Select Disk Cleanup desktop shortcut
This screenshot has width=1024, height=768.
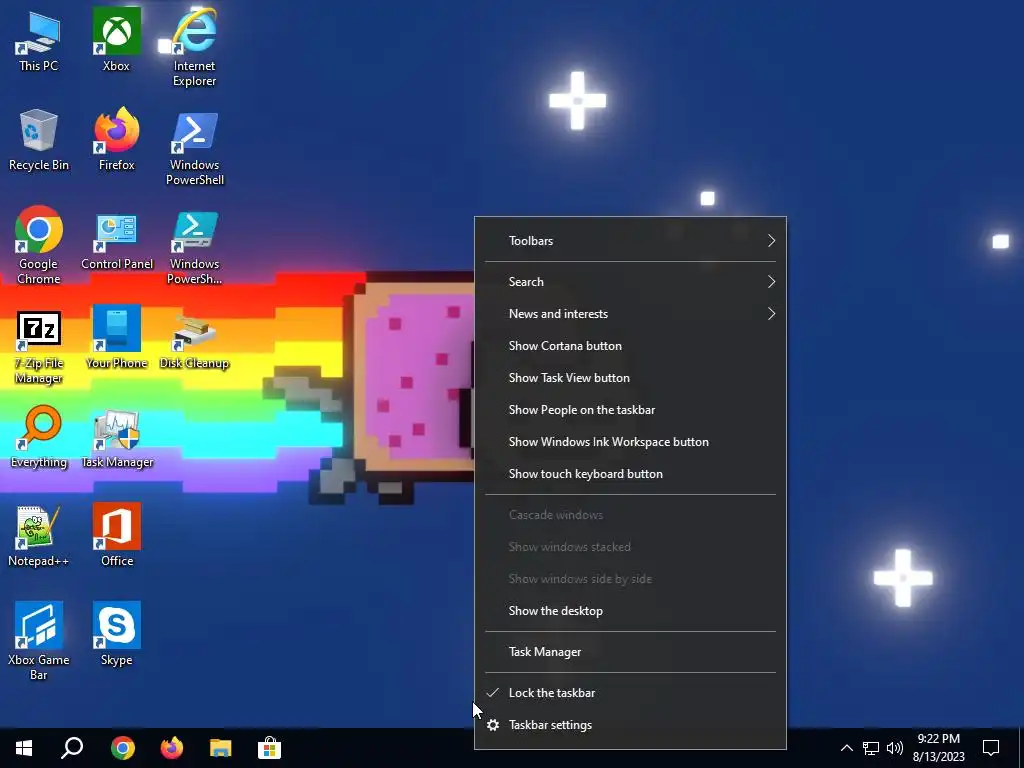tap(194, 340)
